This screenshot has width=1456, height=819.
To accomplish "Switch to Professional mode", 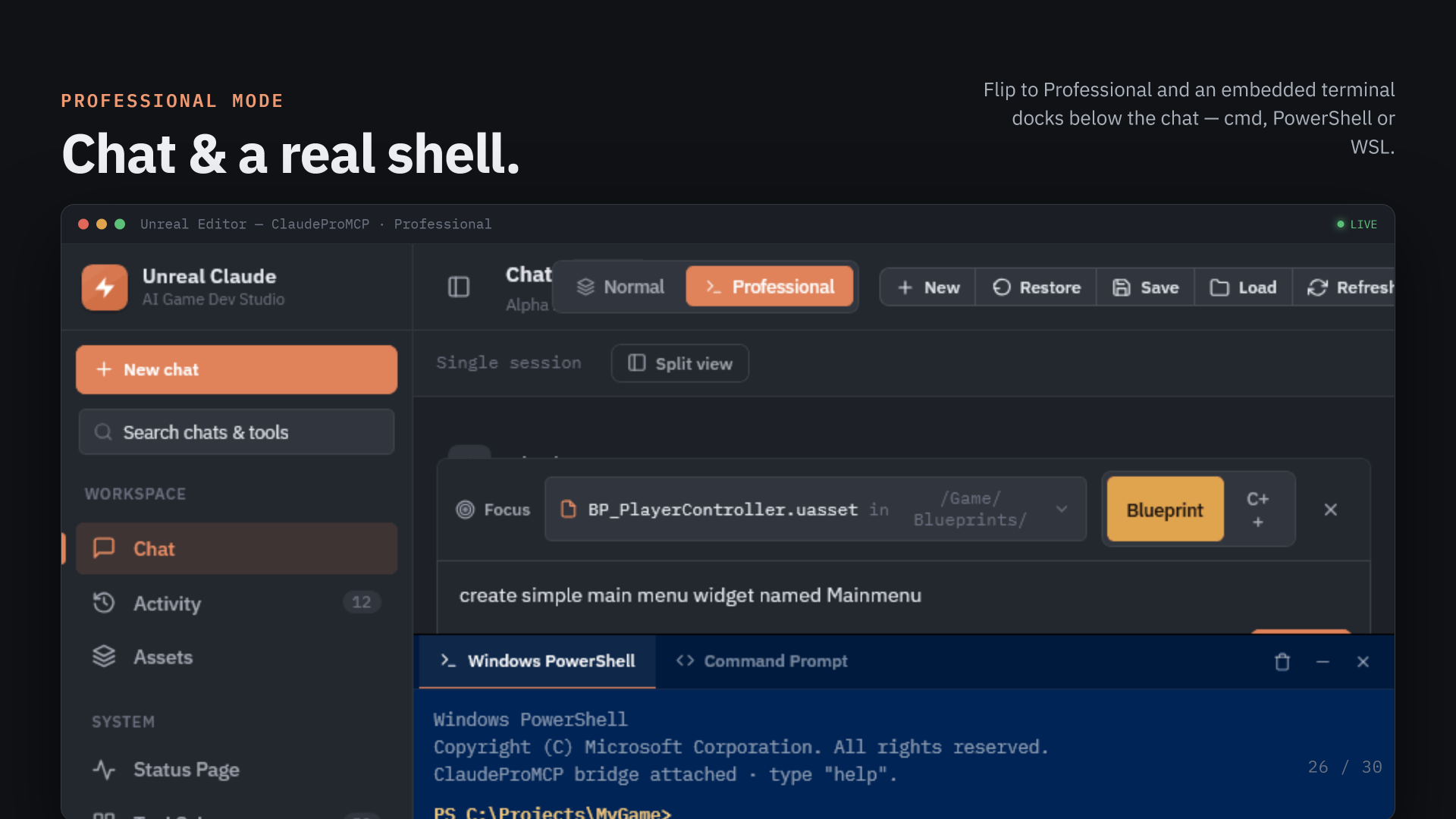I will coord(770,287).
